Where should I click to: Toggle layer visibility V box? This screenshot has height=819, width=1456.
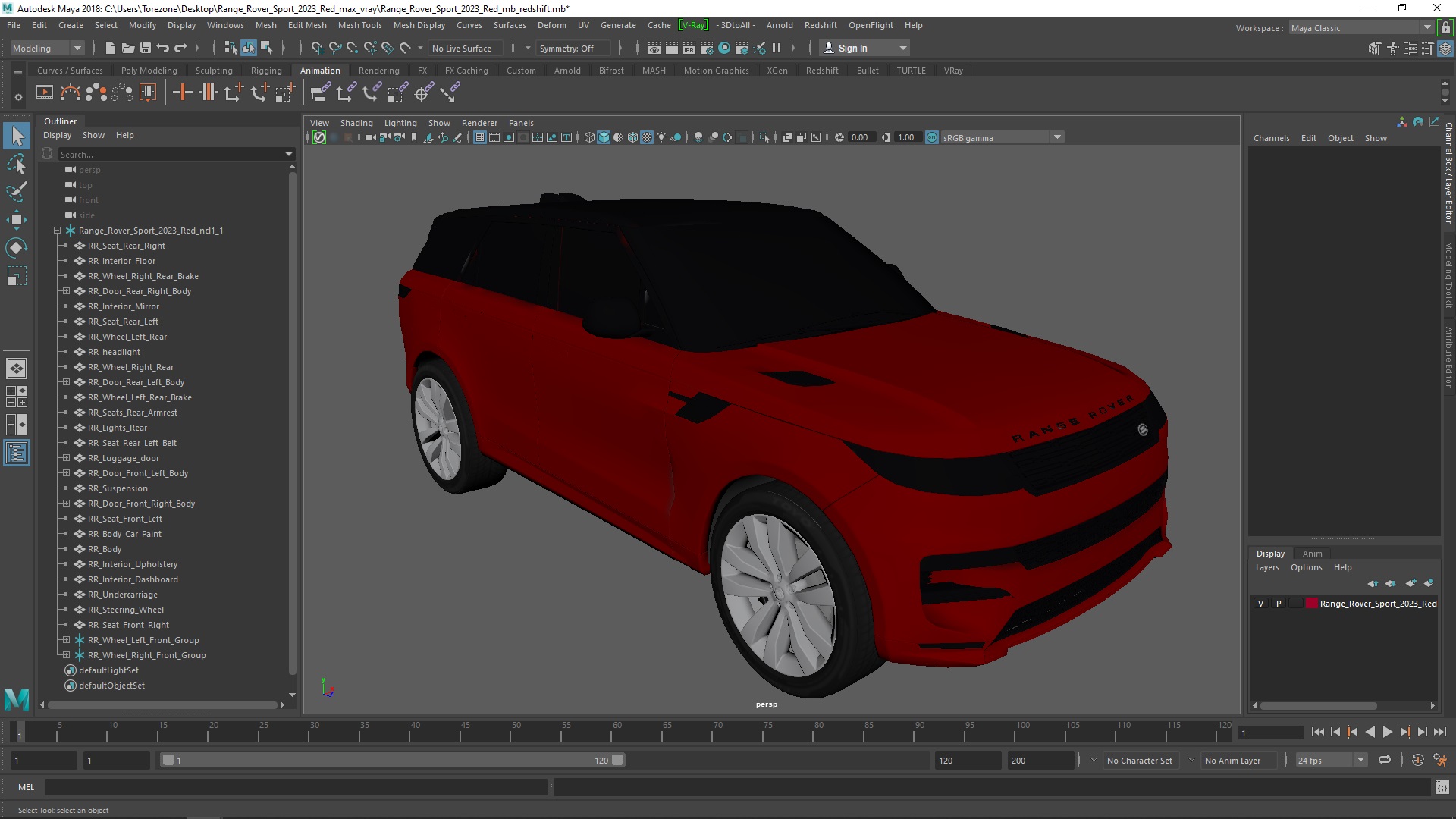tap(1261, 604)
